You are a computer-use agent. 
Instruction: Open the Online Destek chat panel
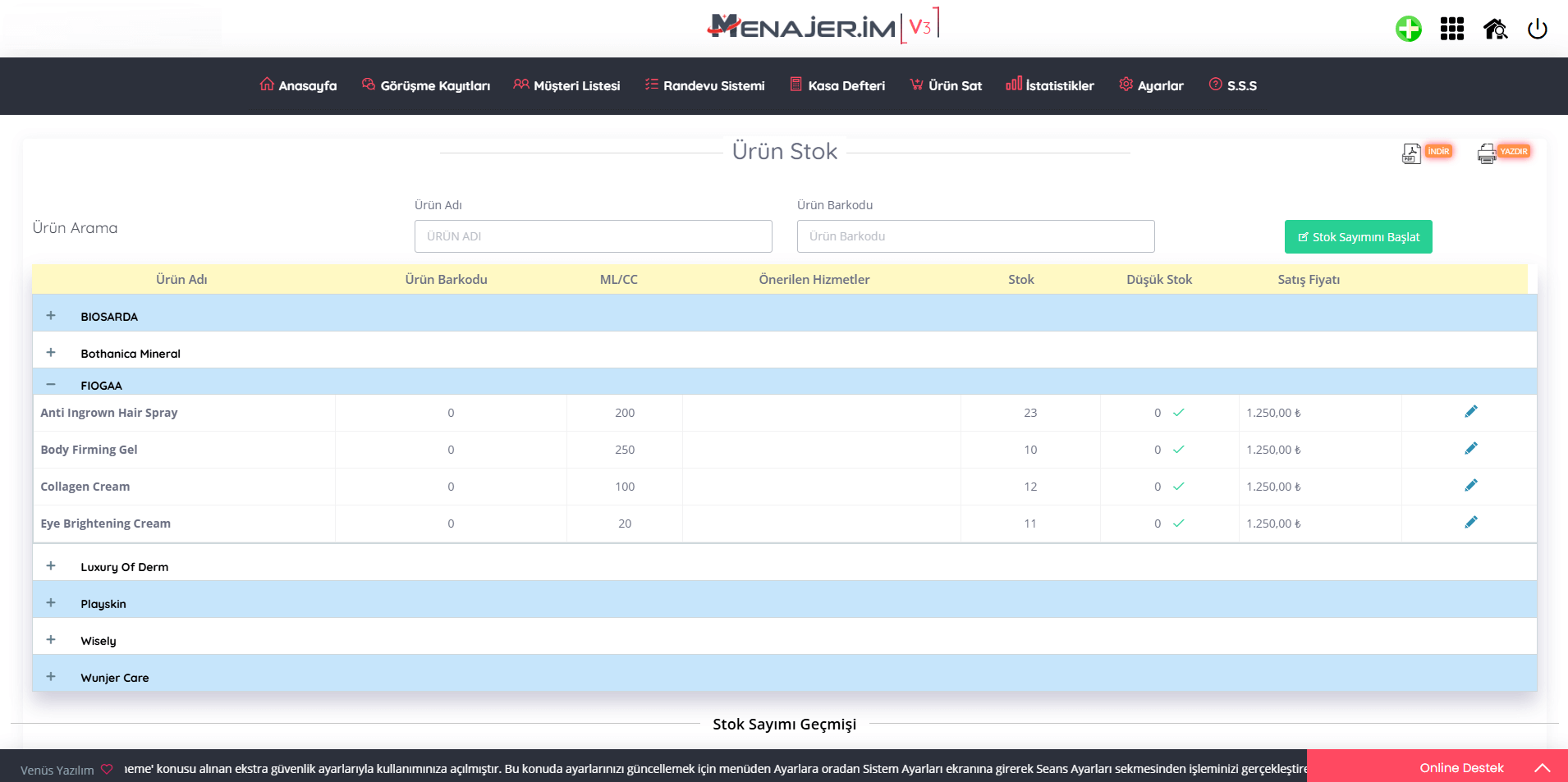[1461, 768]
